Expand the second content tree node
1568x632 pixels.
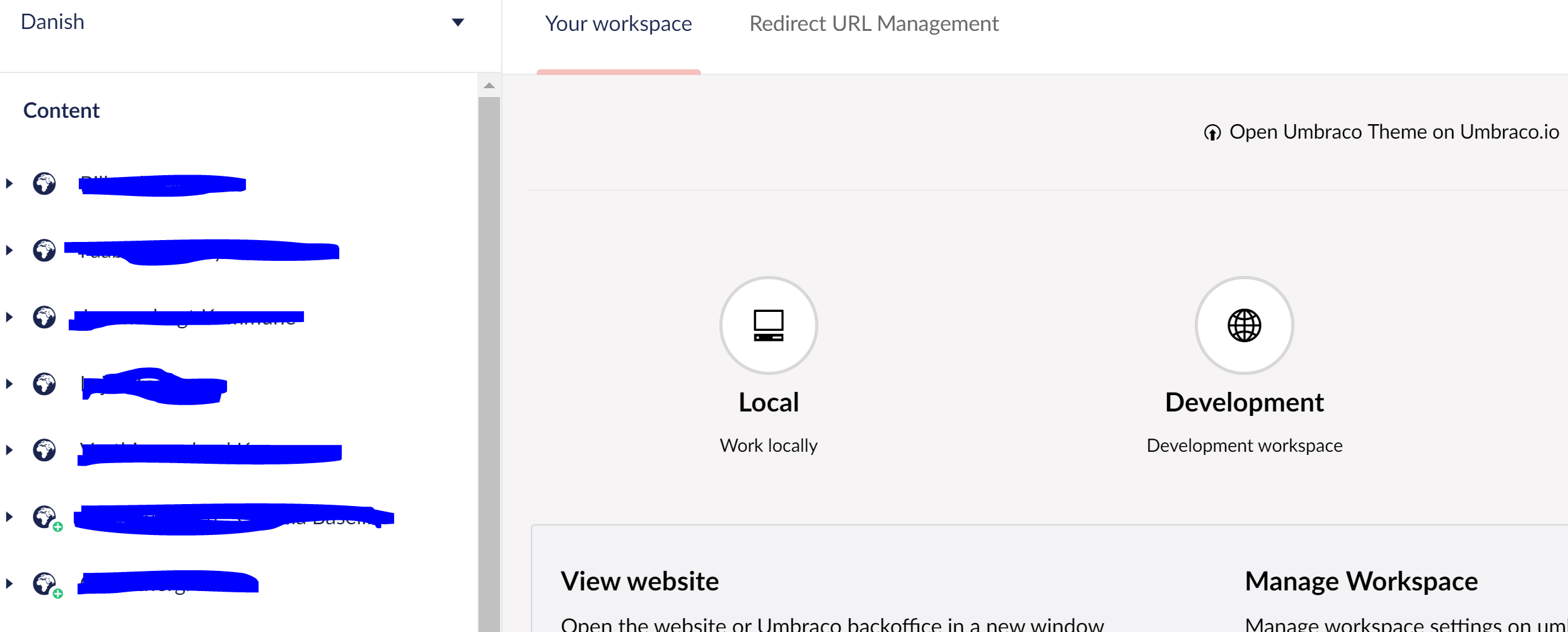pos(9,250)
